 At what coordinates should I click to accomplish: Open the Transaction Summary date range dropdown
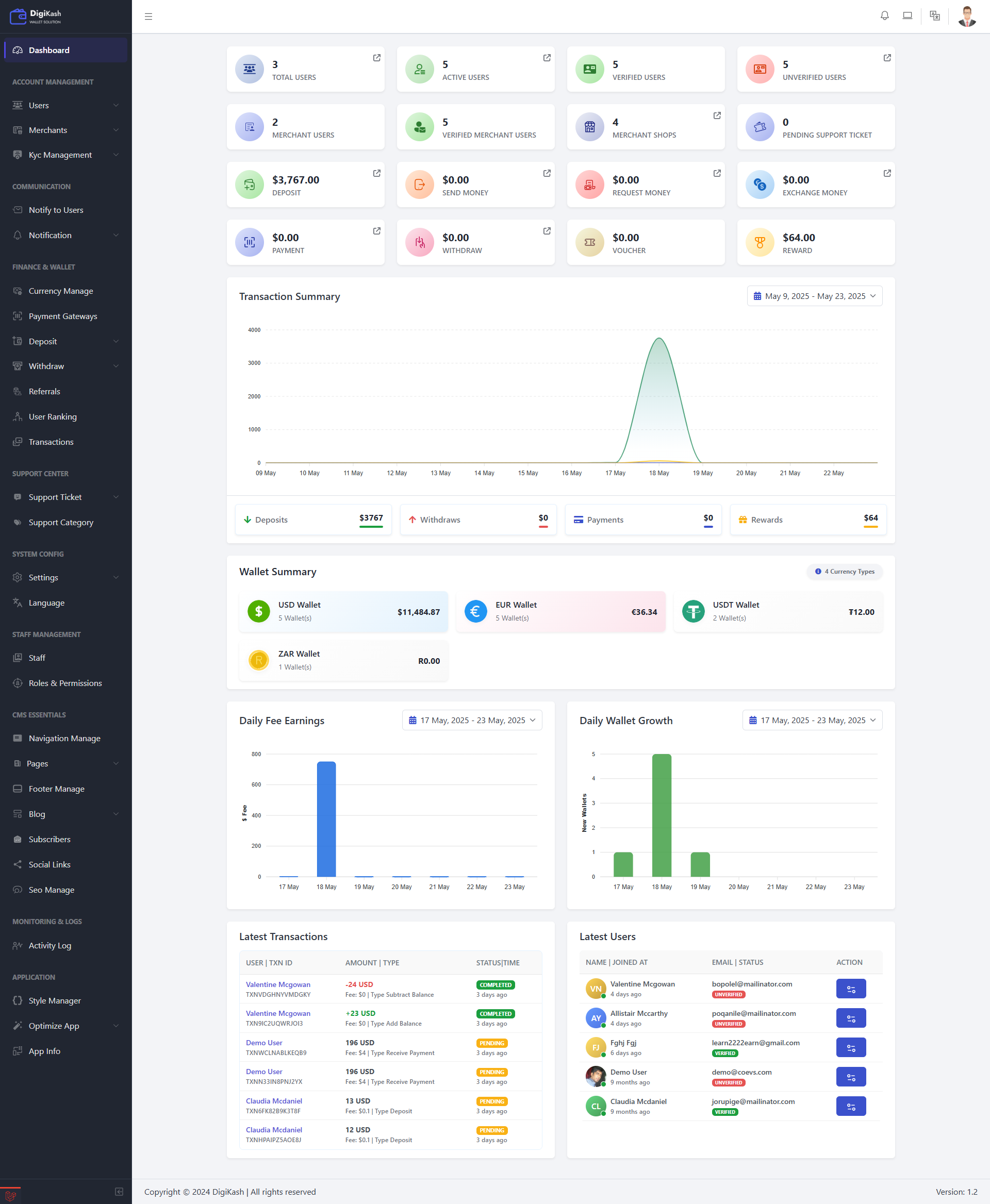pyautogui.click(x=814, y=296)
